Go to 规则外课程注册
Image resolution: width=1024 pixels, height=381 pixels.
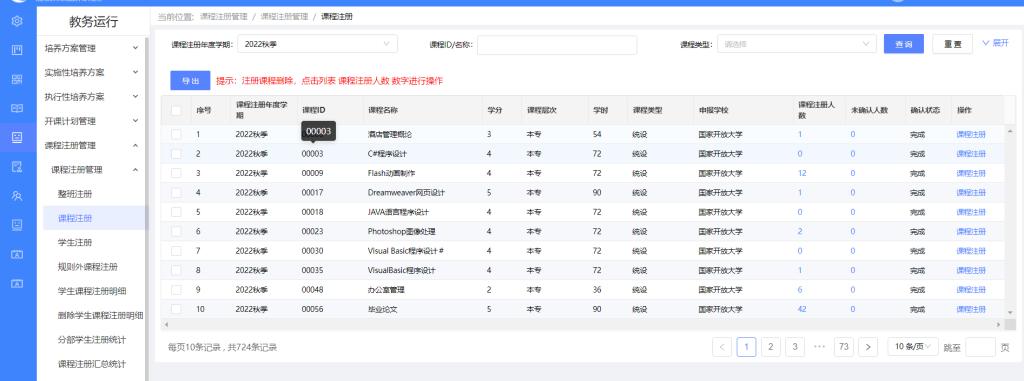pyautogui.click(x=88, y=267)
